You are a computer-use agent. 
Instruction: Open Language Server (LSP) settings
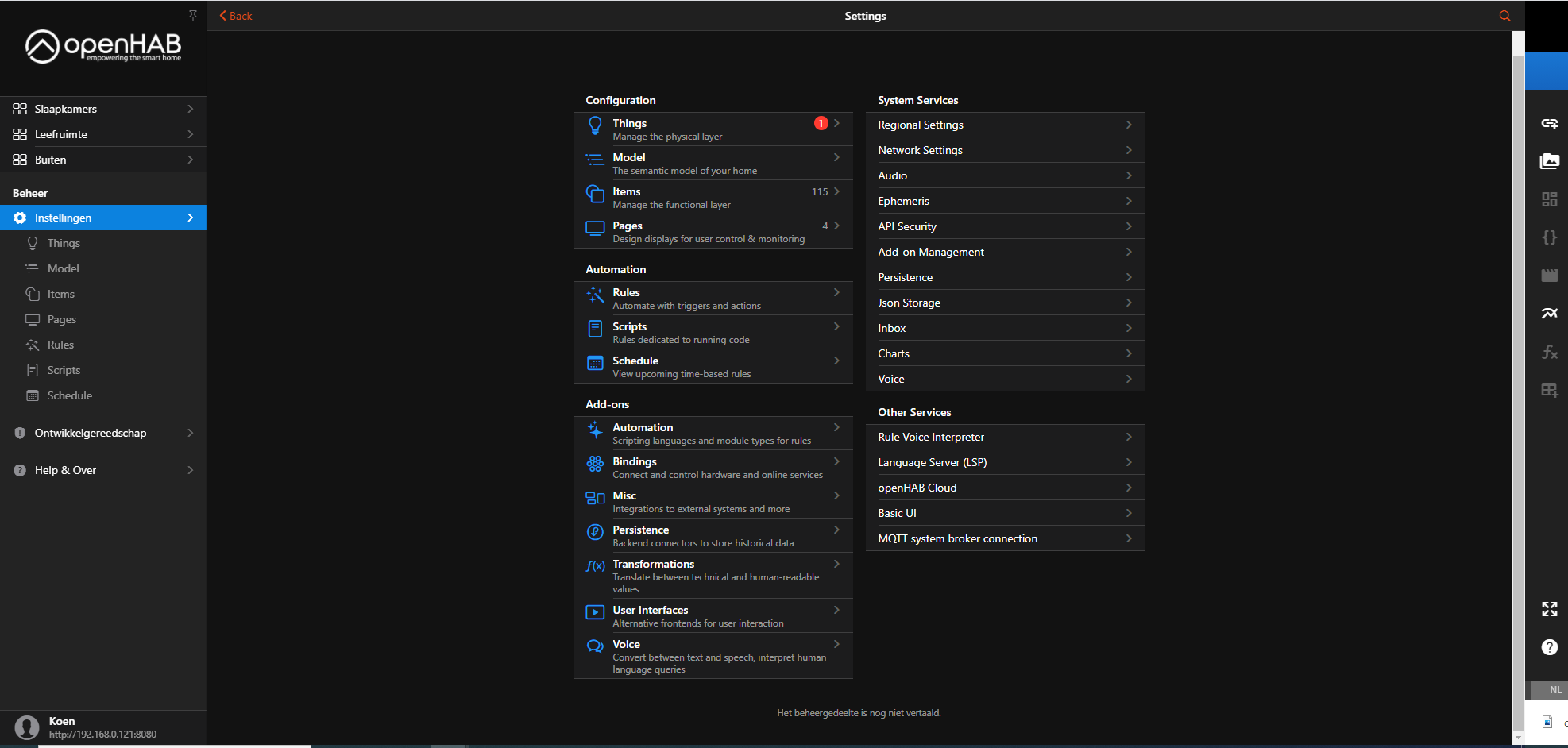(x=1005, y=462)
